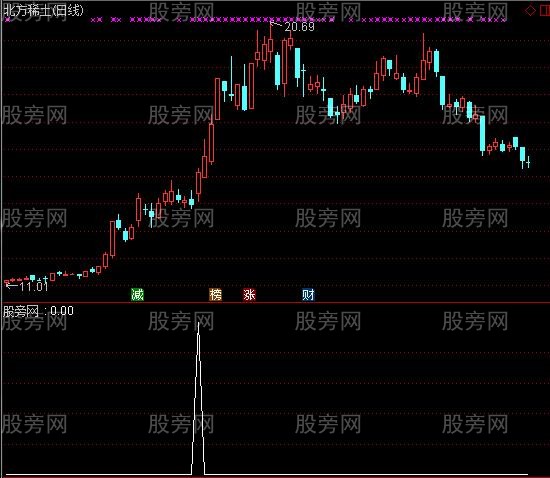Viewport: 550px width, 478px height.
Task: Click the blue 财 marker icon
Action: click(x=308, y=295)
